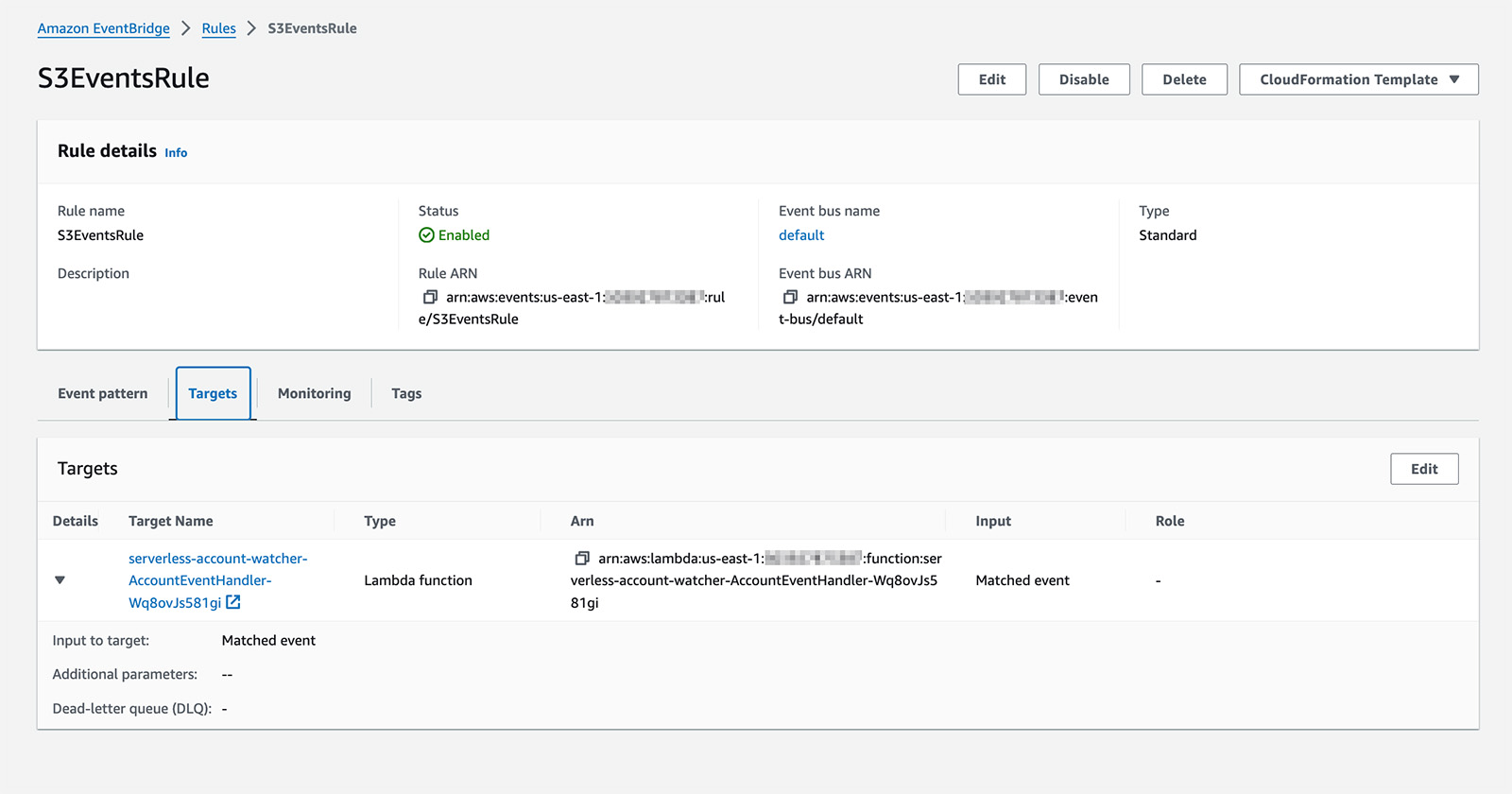Screen dimensions: 1512x794
Task: Click the Edit button next to the rule title
Action: (x=991, y=79)
